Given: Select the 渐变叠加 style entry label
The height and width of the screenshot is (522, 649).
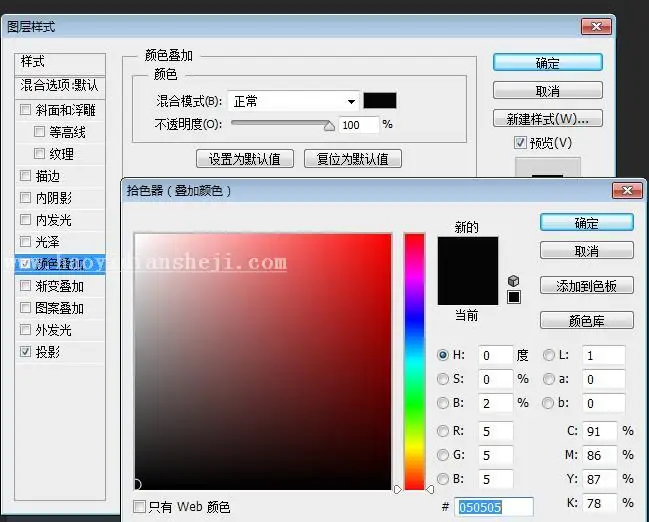Looking at the screenshot, I should pos(60,286).
